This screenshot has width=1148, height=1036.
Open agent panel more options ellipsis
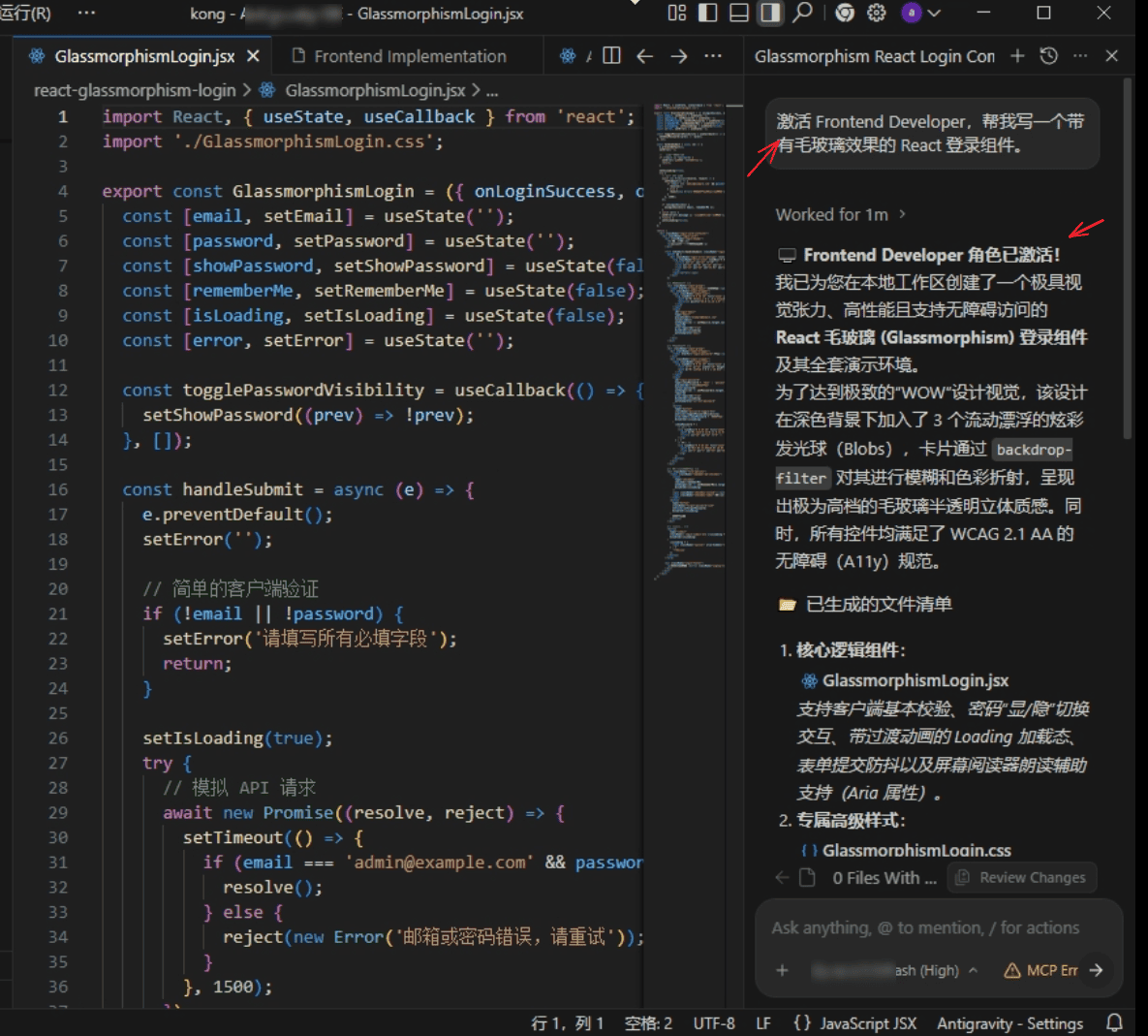pyautogui.click(x=1080, y=55)
